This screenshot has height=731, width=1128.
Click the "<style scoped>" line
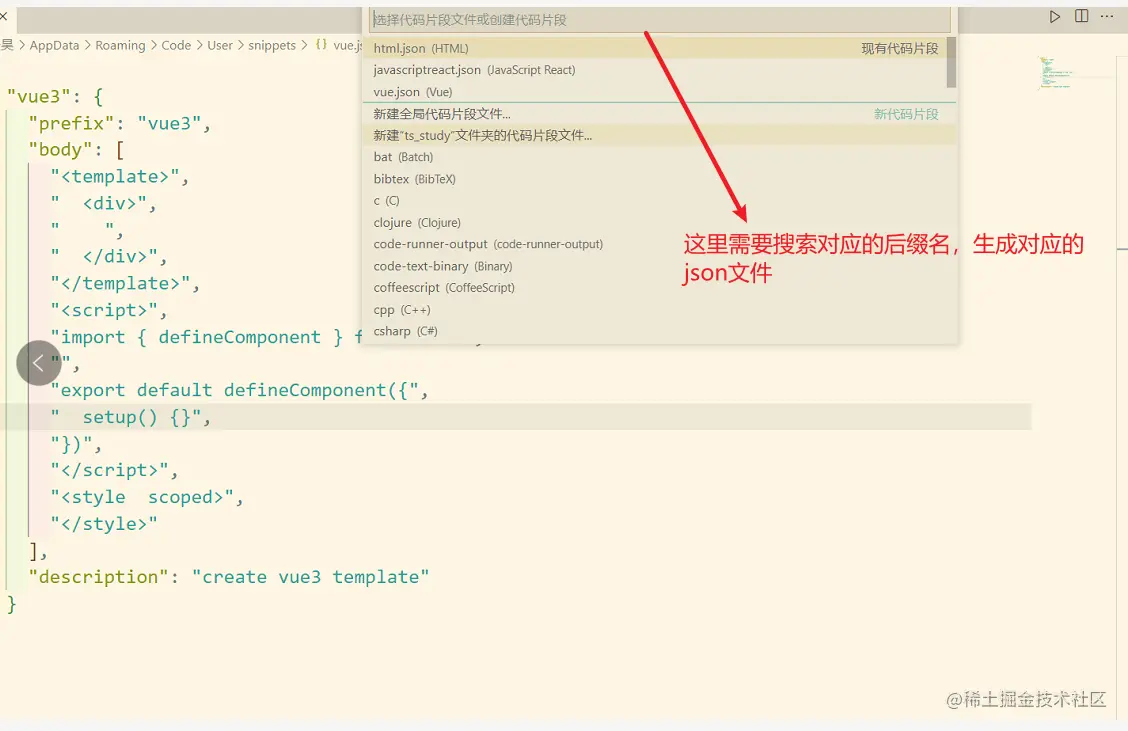point(147,497)
